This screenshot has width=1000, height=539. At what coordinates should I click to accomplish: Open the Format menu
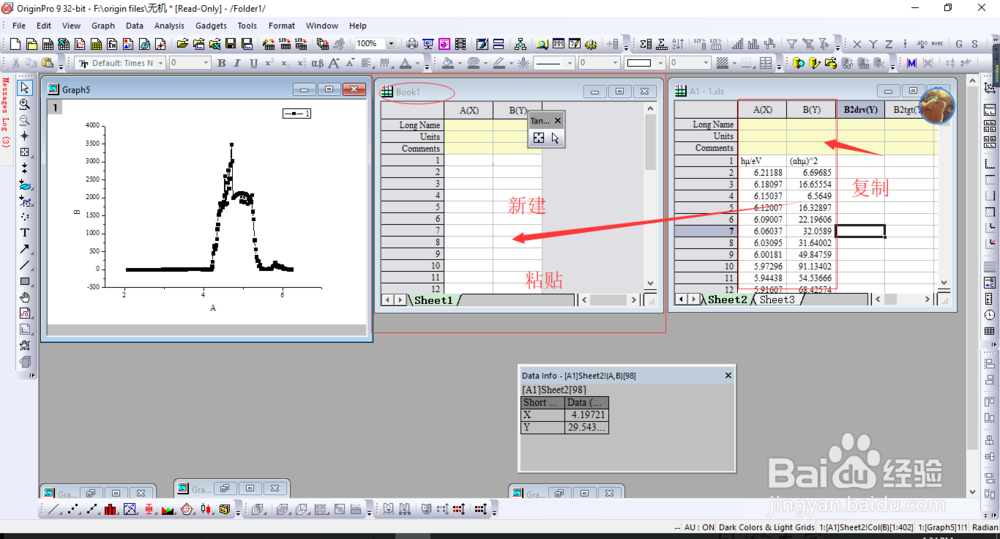pyautogui.click(x=281, y=26)
